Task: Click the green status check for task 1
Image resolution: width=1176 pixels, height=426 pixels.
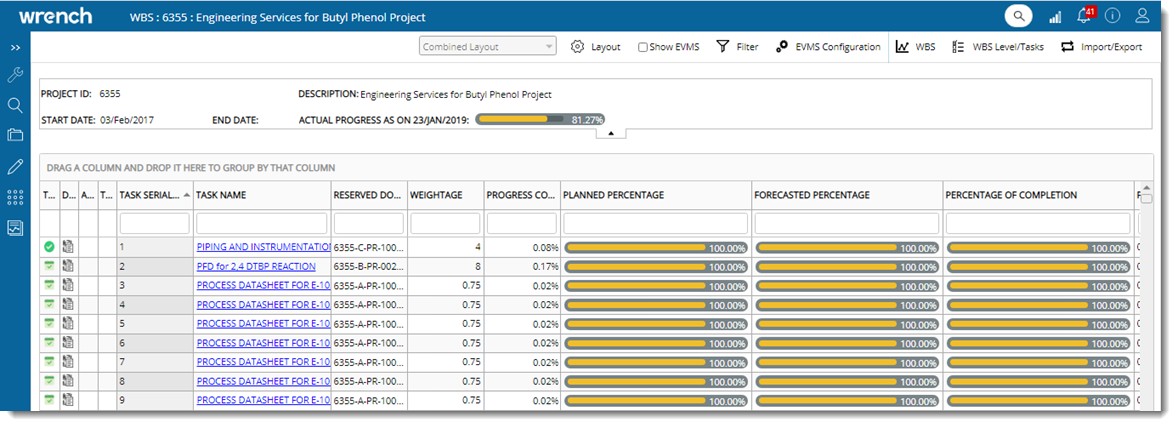Action: pyautogui.click(x=49, y=247)
